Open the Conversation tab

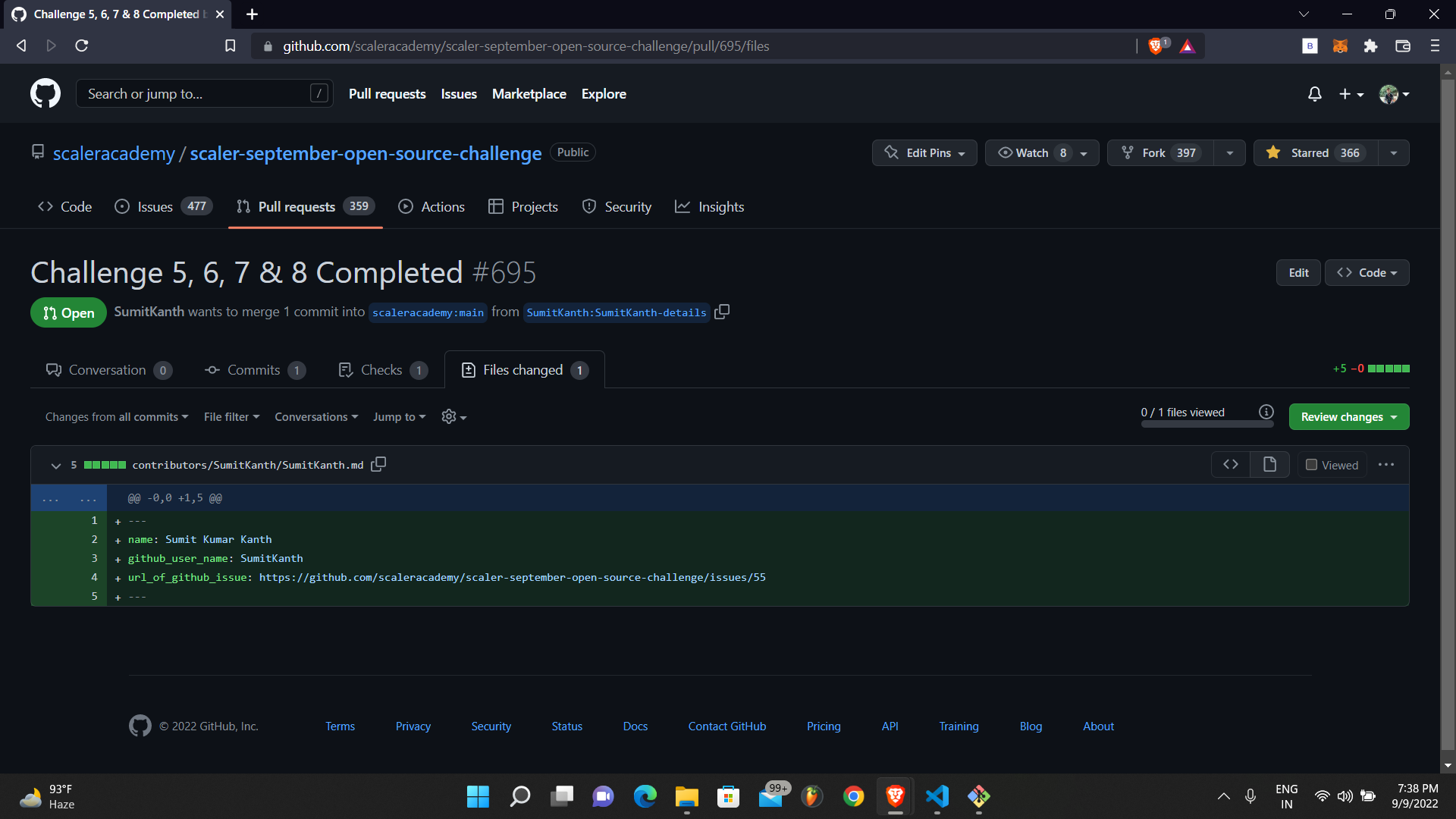(x=107, y=370)
